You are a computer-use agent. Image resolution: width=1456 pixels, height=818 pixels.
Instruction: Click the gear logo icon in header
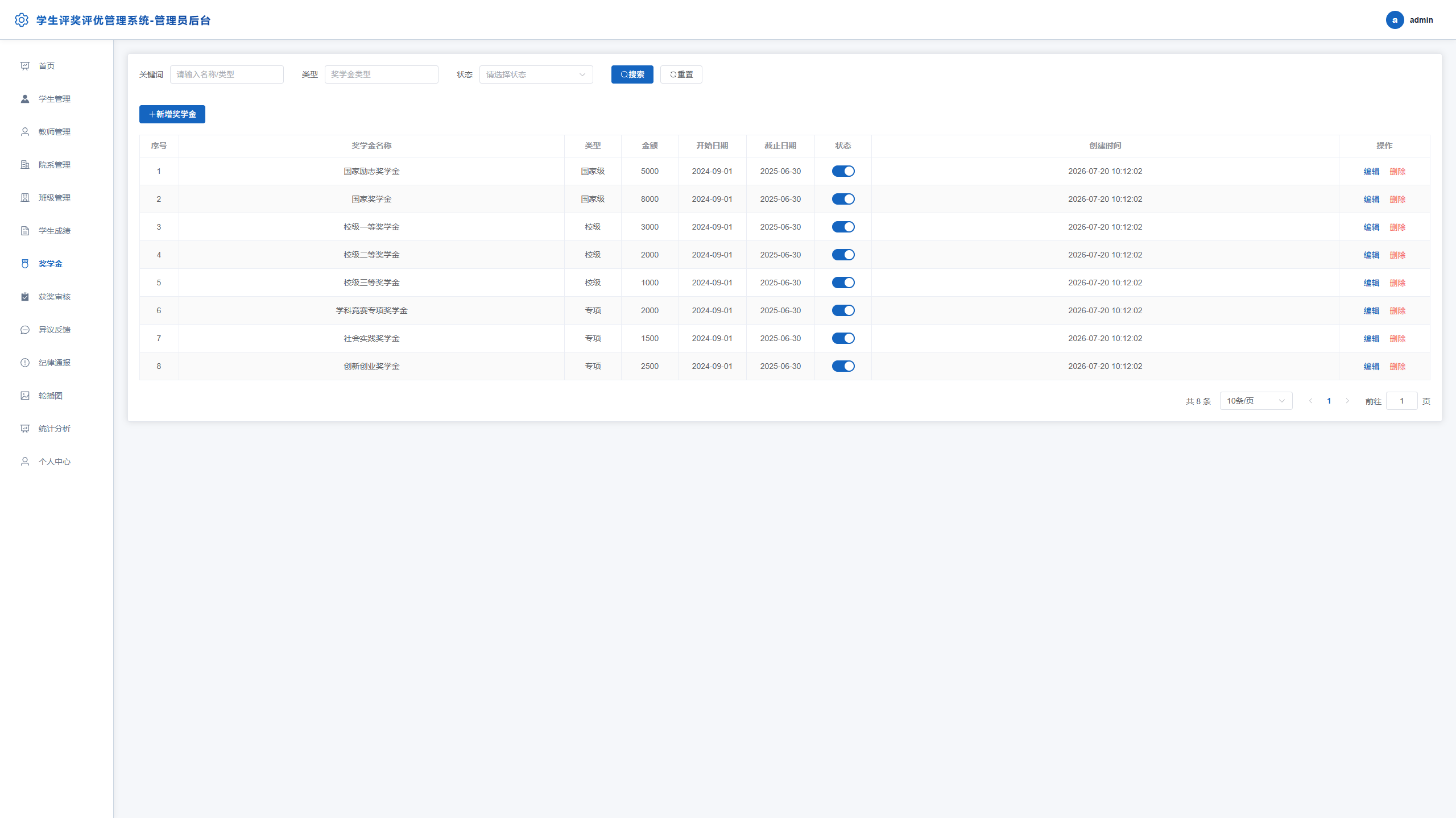point(22,20)
